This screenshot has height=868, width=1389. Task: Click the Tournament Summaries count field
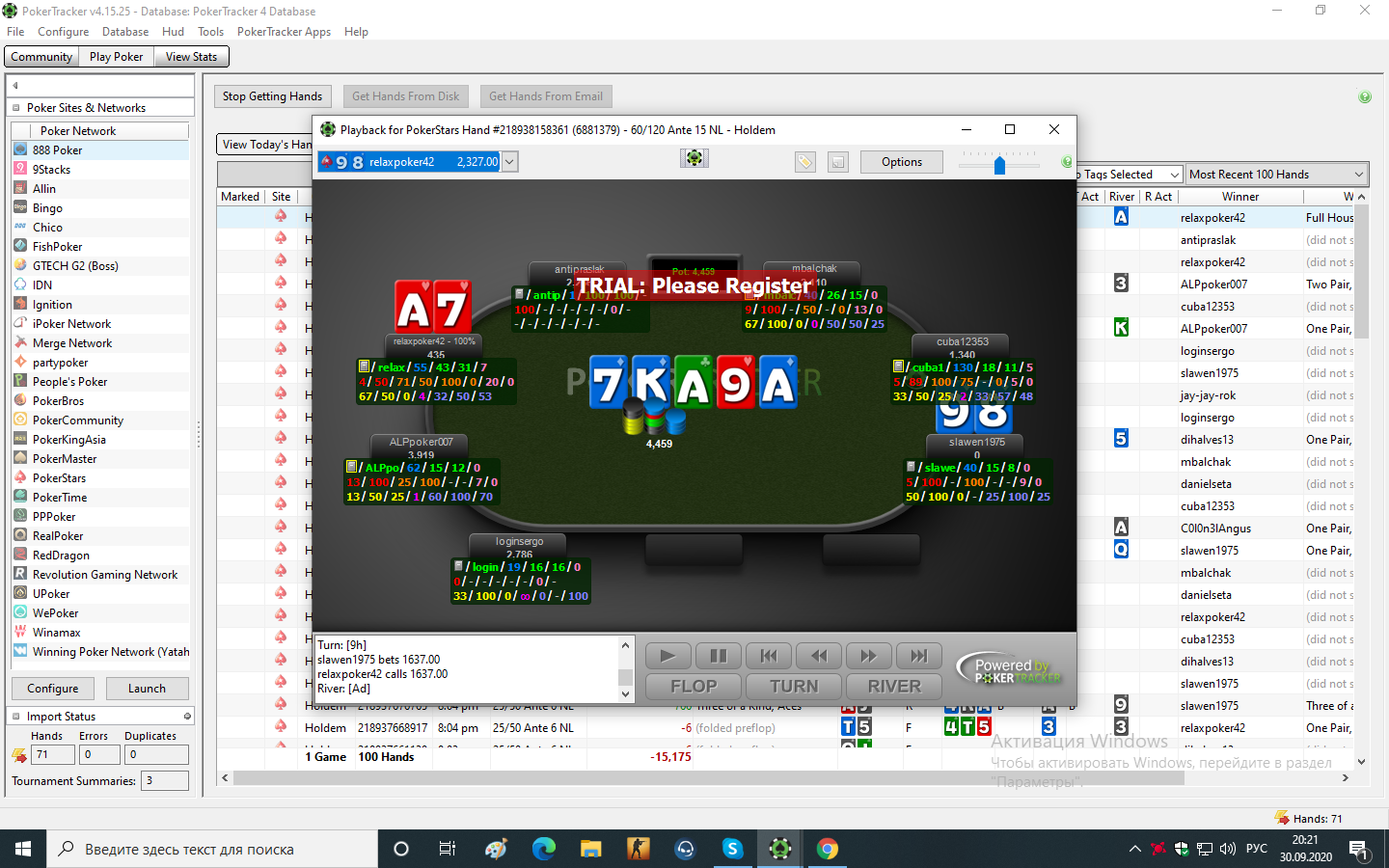[165, 780]
